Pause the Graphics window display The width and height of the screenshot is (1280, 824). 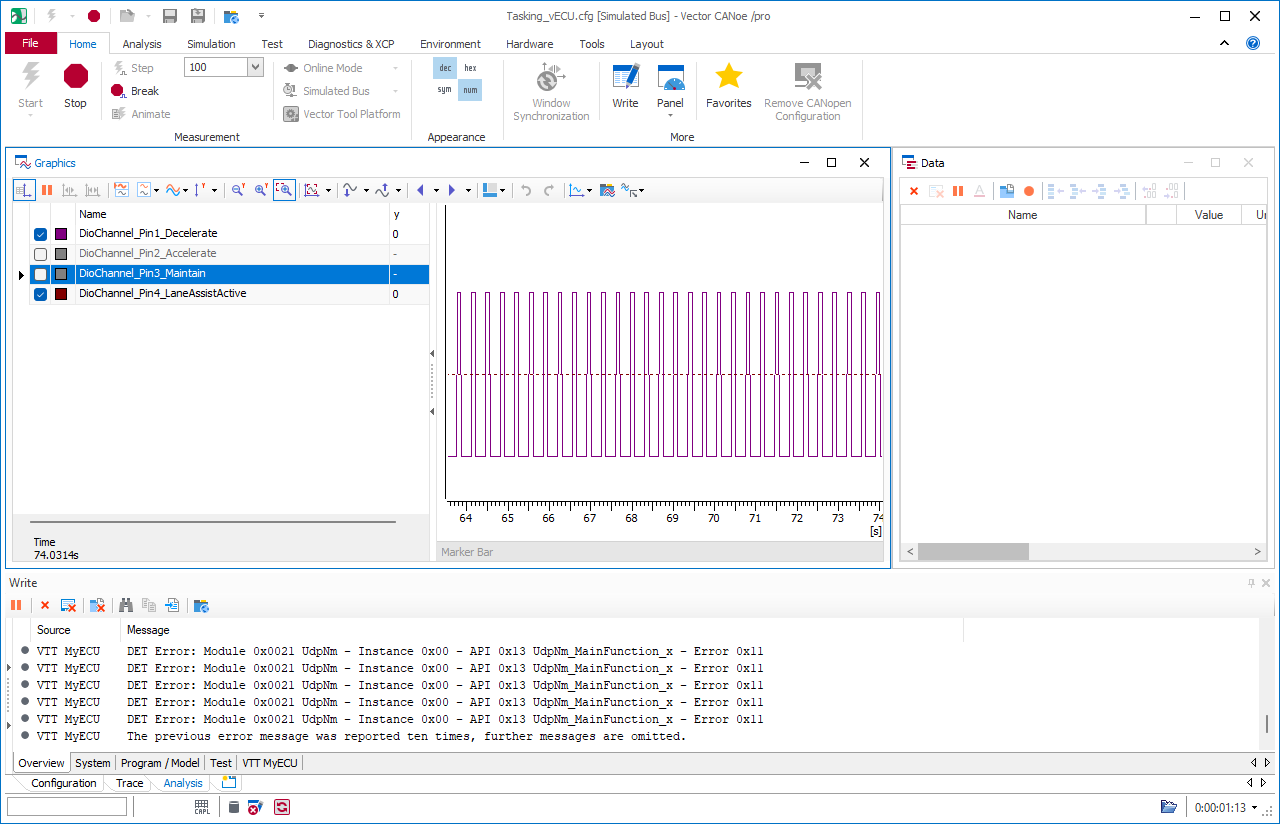click(46, 190)
